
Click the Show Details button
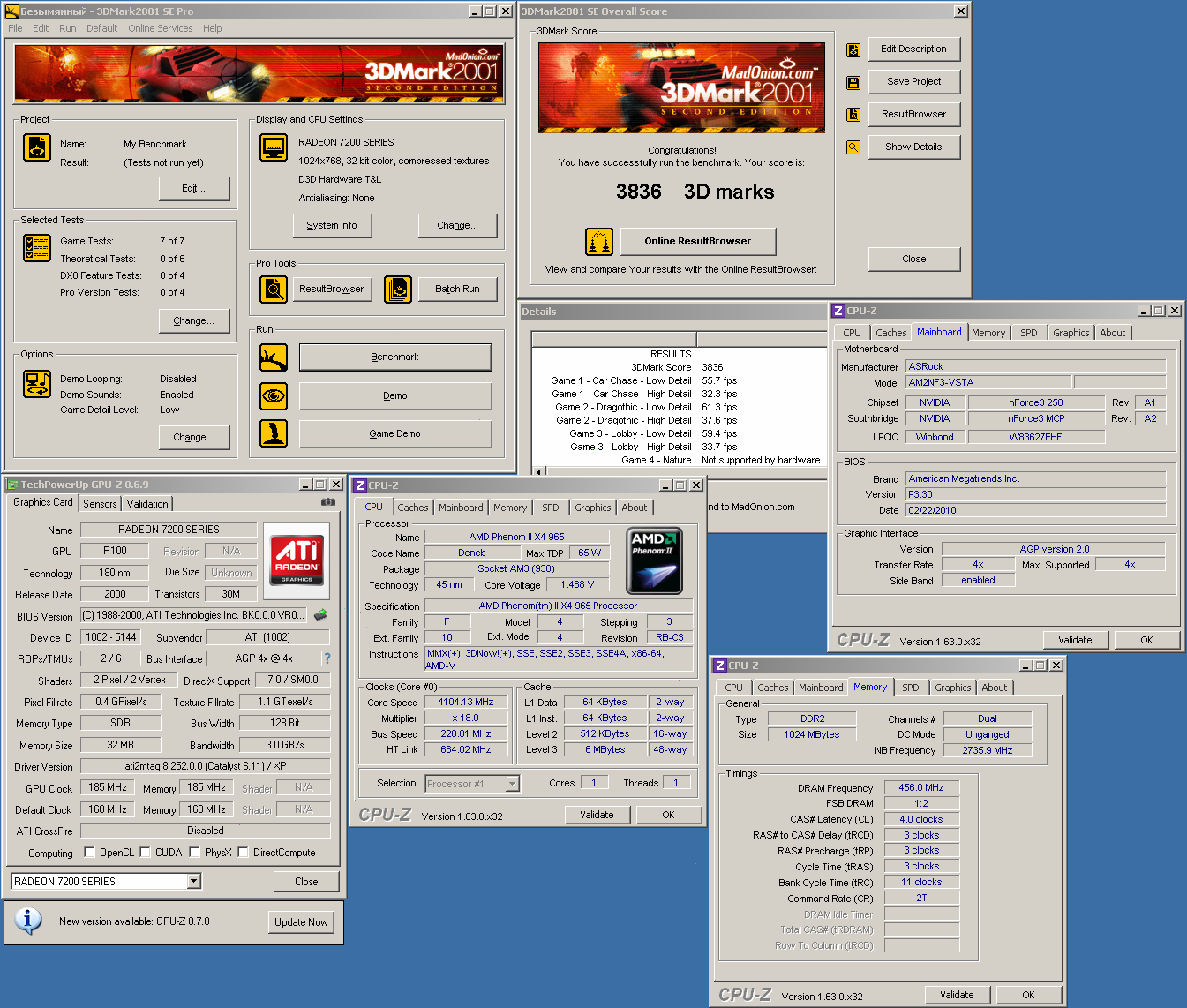[x=913, y=147]
